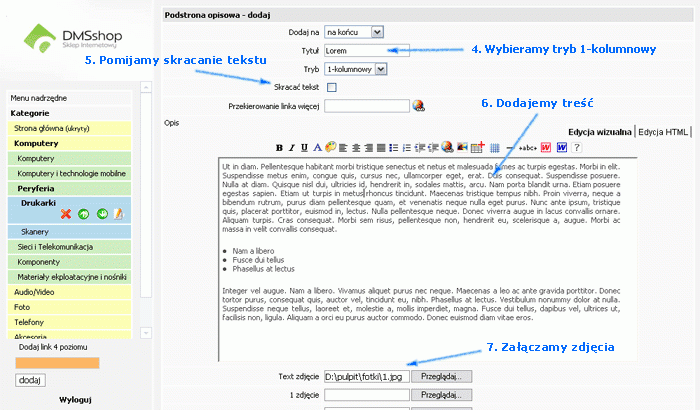
Task: Insert a numbered list
Action: click(x=407, y=148)
